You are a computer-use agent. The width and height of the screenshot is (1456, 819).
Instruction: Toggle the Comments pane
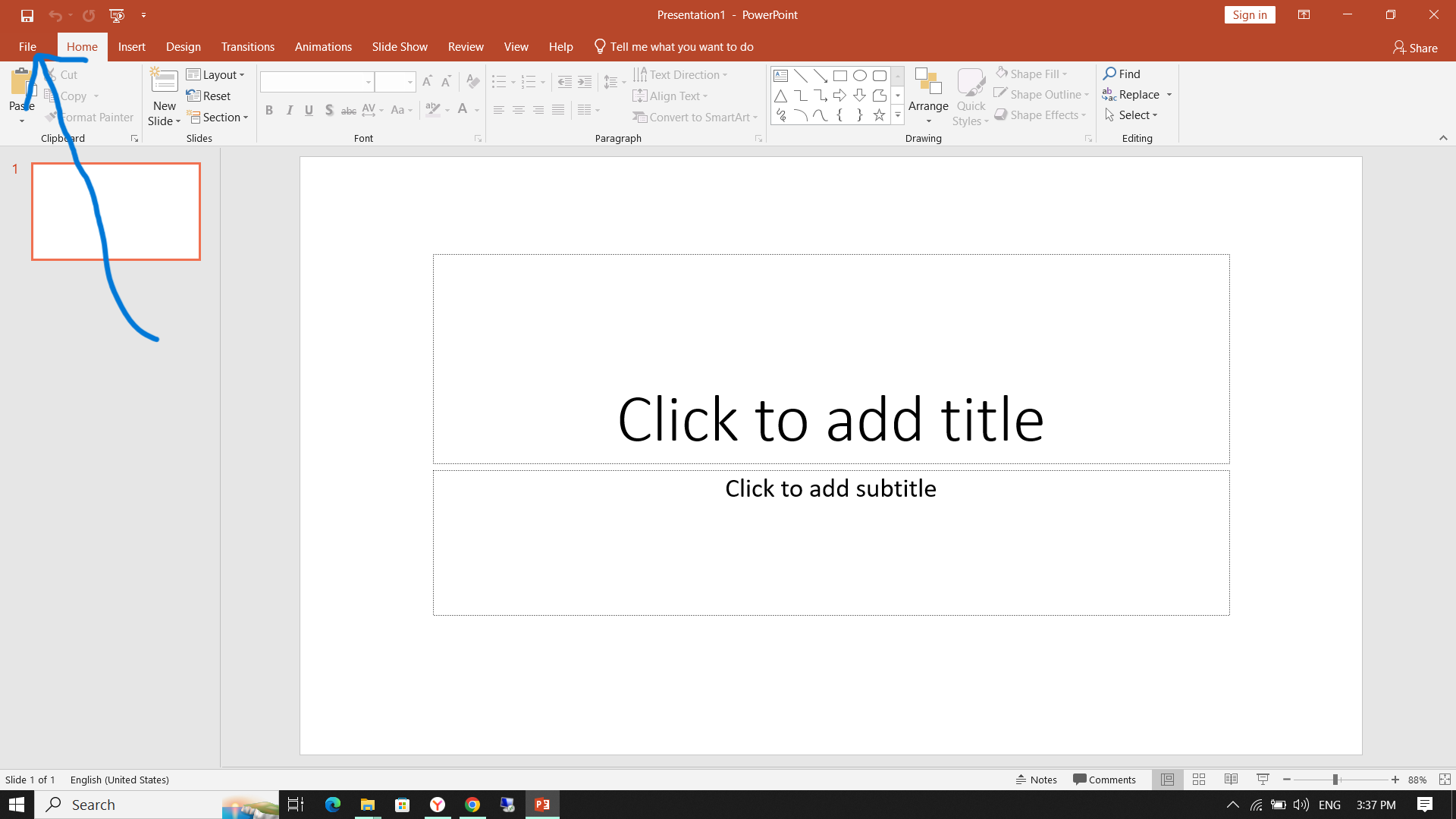tap(1104, 780)
